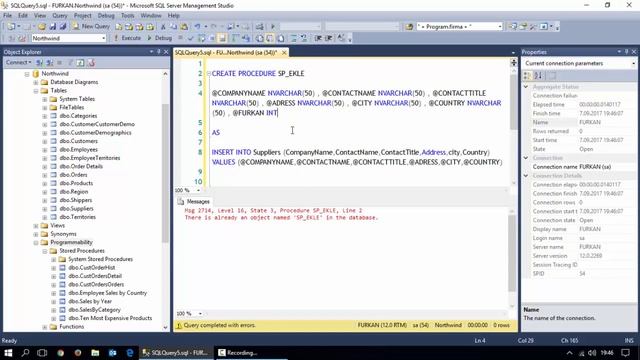Expand the Database Diagrams folder
This screenshot has height=360, width=640.
point(36,82)
